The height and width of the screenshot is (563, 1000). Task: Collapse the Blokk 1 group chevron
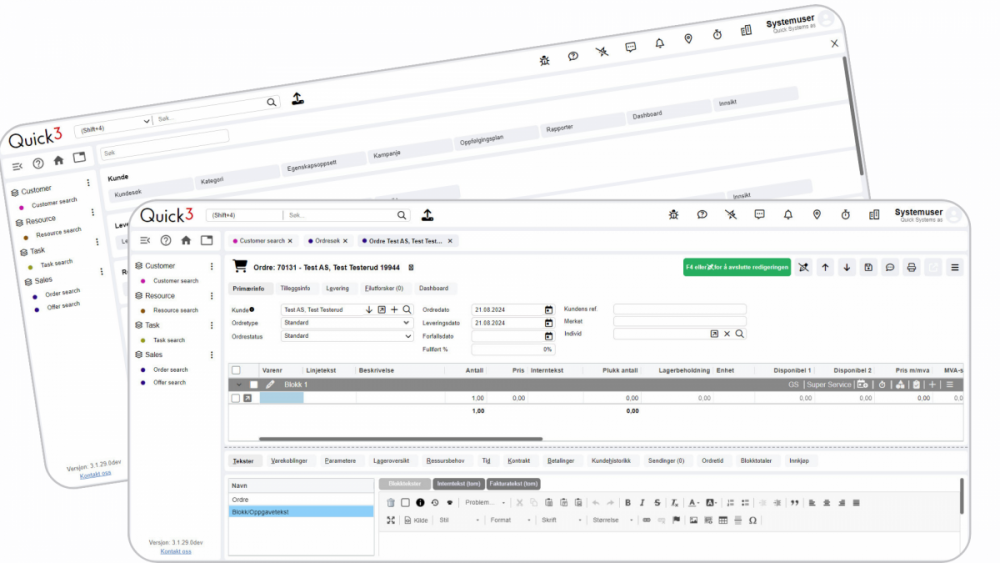click(x=239, y=384)
